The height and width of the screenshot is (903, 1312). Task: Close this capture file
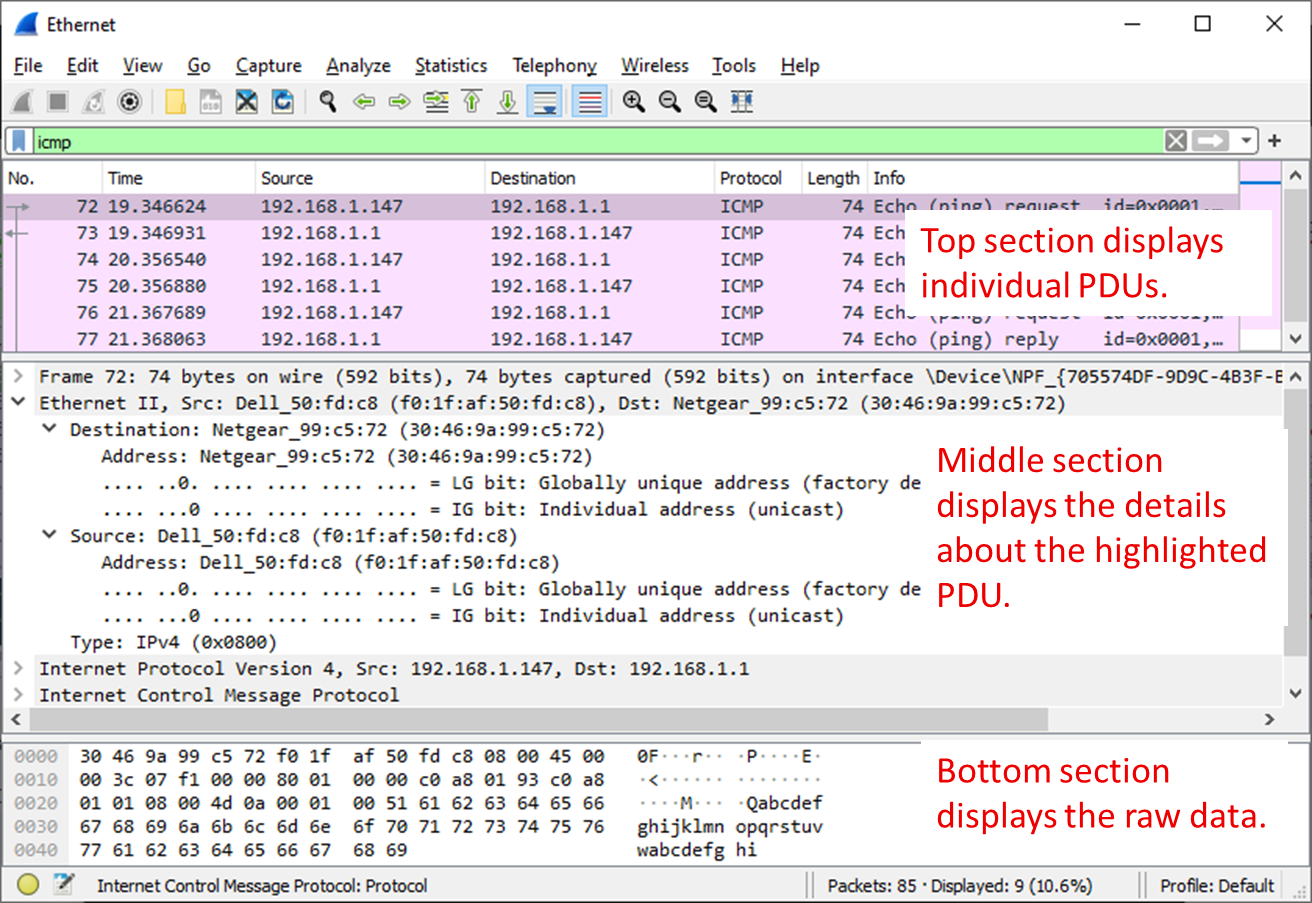click(x=246, y=101)
